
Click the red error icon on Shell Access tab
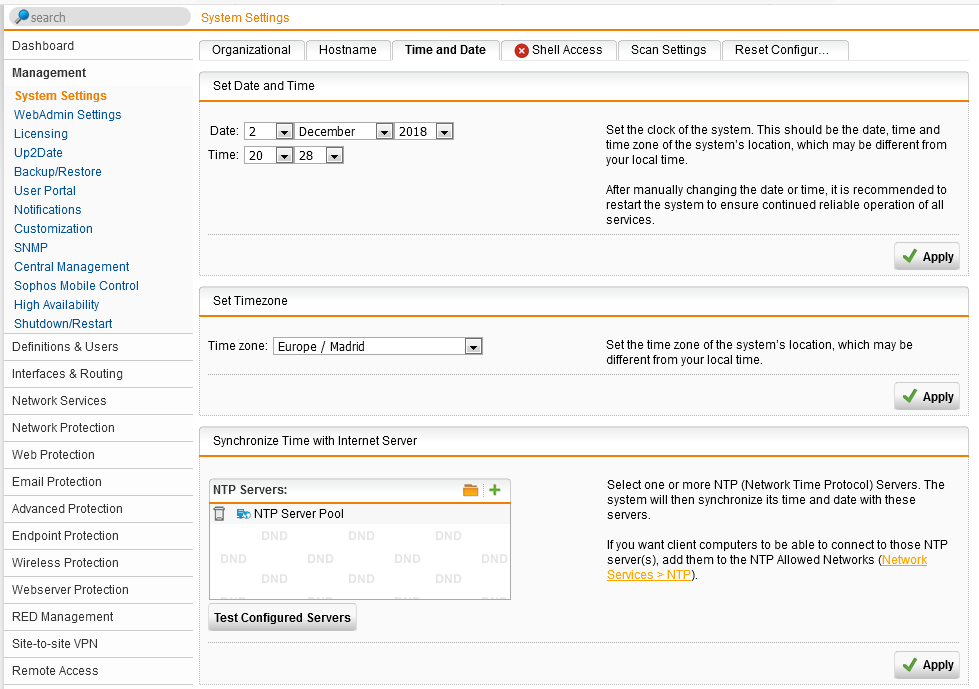coord(521,50)
